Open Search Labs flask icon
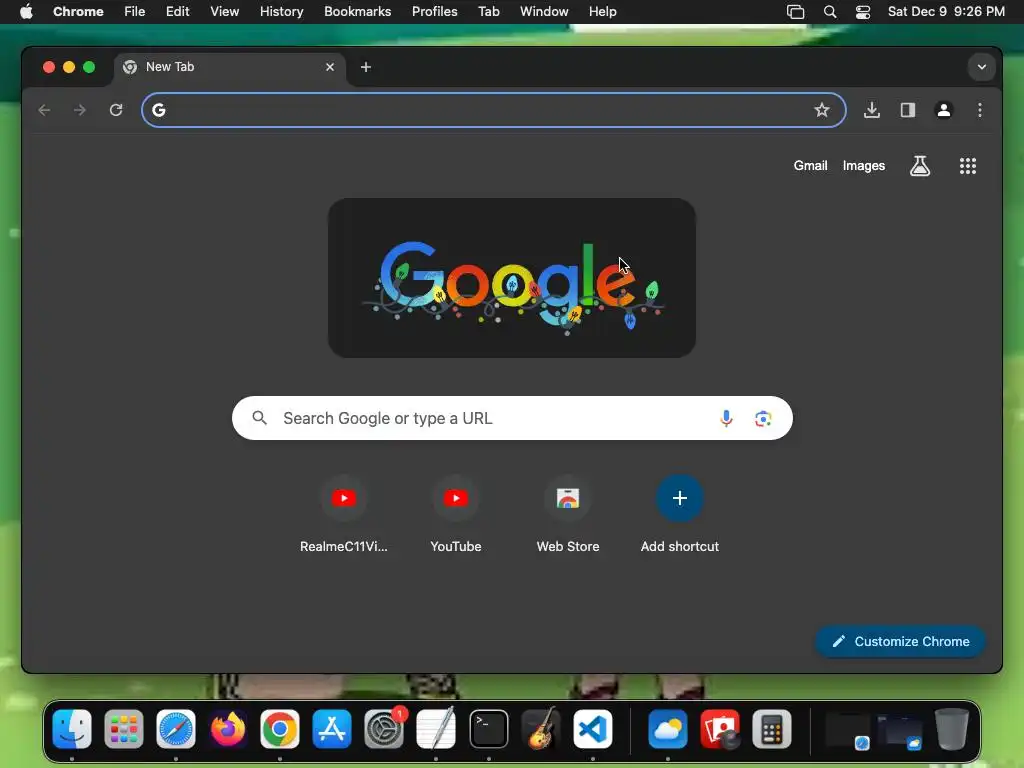The height and width of the screenshot is (768, 1024). pos(920,166)
